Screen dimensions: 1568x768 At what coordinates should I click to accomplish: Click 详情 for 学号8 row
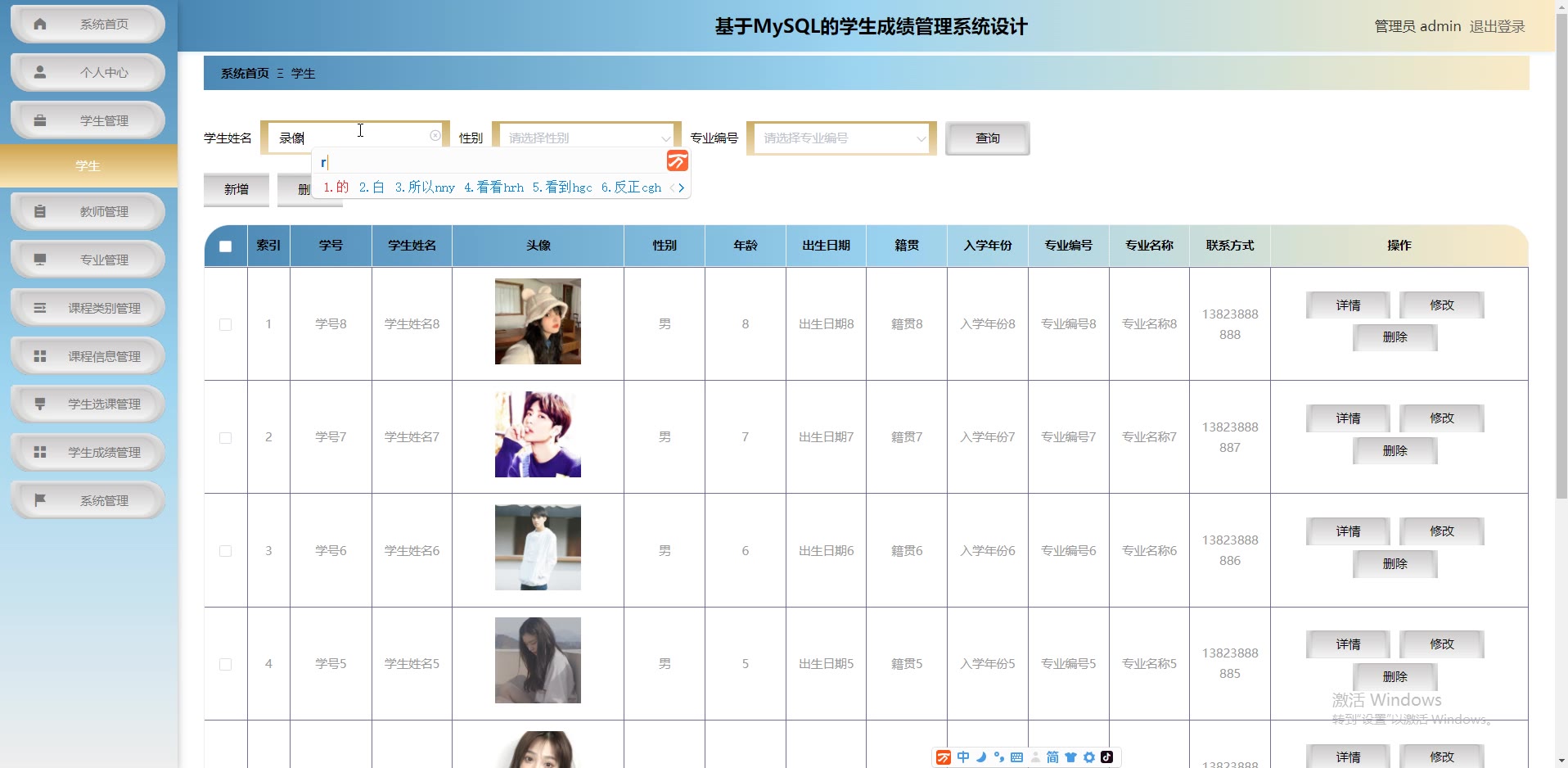click(x=1348, y=305)
